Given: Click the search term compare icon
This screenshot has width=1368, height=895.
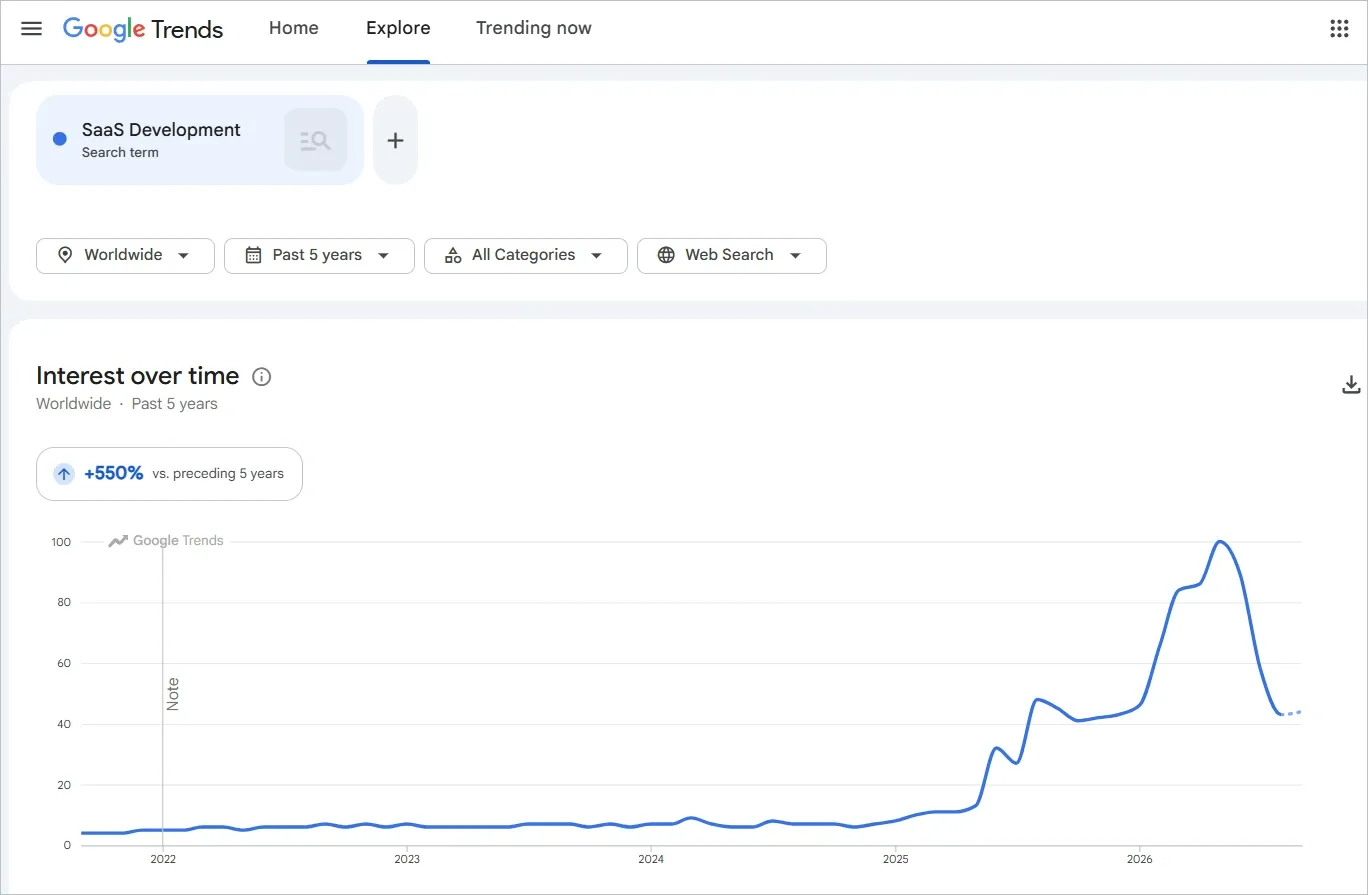Looking at the screenshot, I should (315, 140).
